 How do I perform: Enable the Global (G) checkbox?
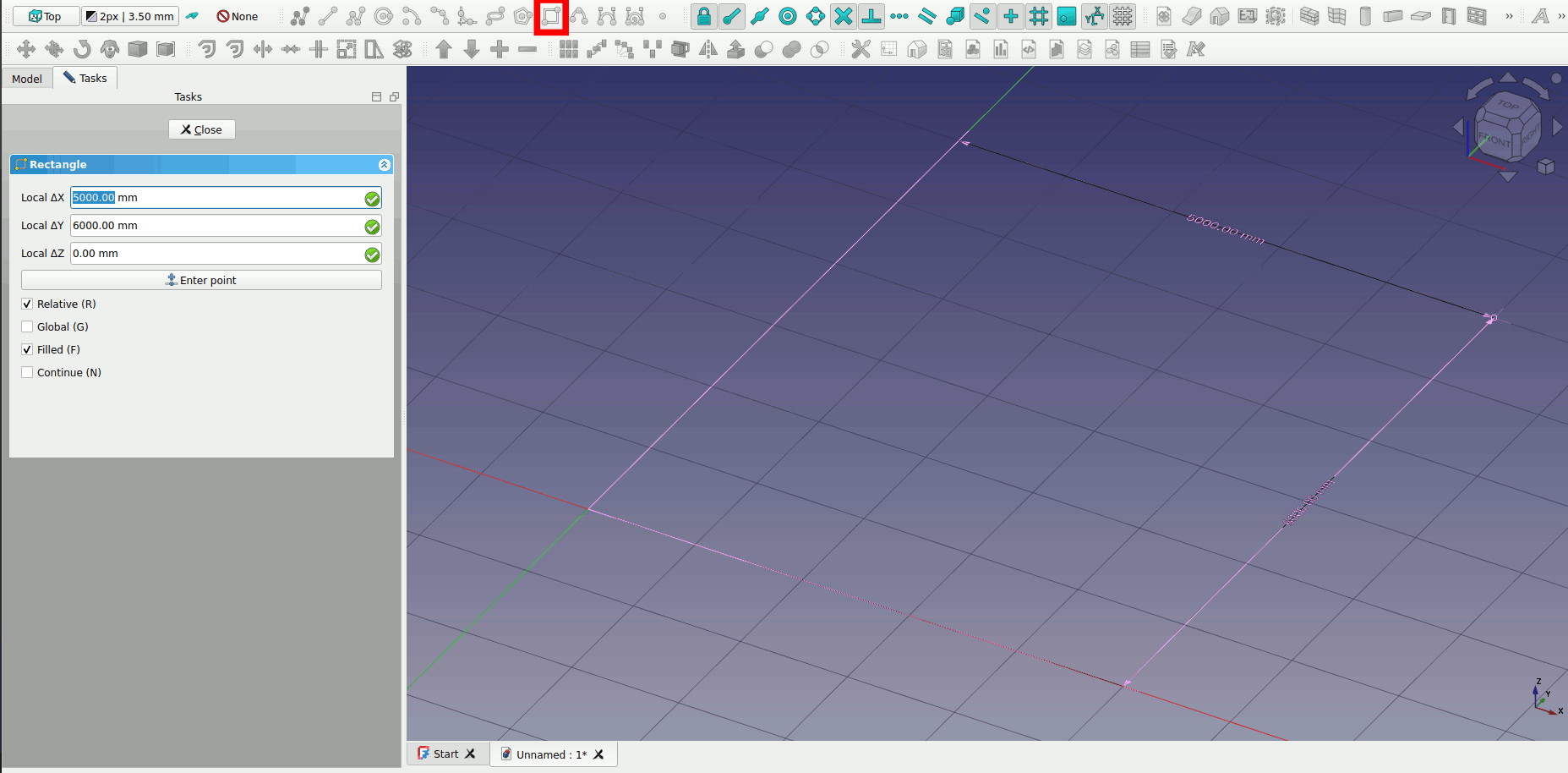pyautogui.click(x=27, y=326)
